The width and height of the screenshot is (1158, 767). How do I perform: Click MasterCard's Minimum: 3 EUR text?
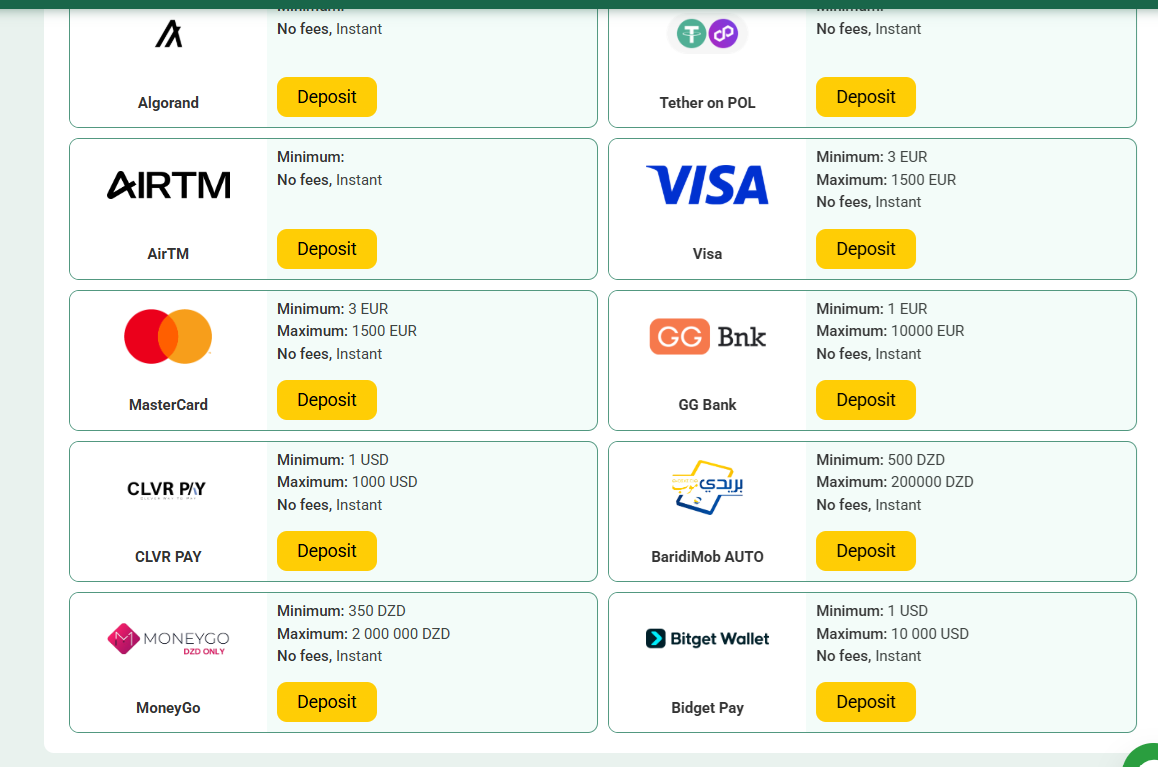tap(332, 309)
